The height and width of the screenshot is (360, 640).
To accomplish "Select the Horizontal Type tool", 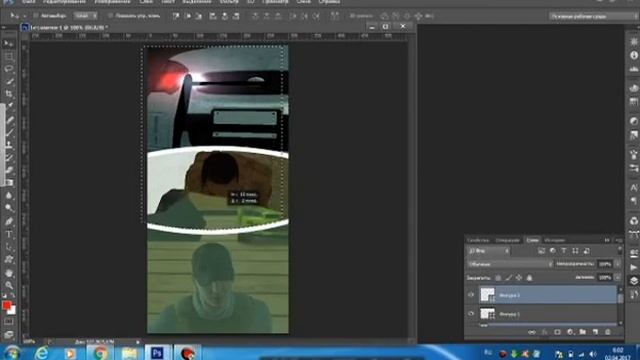I will (x=9, y=234).
